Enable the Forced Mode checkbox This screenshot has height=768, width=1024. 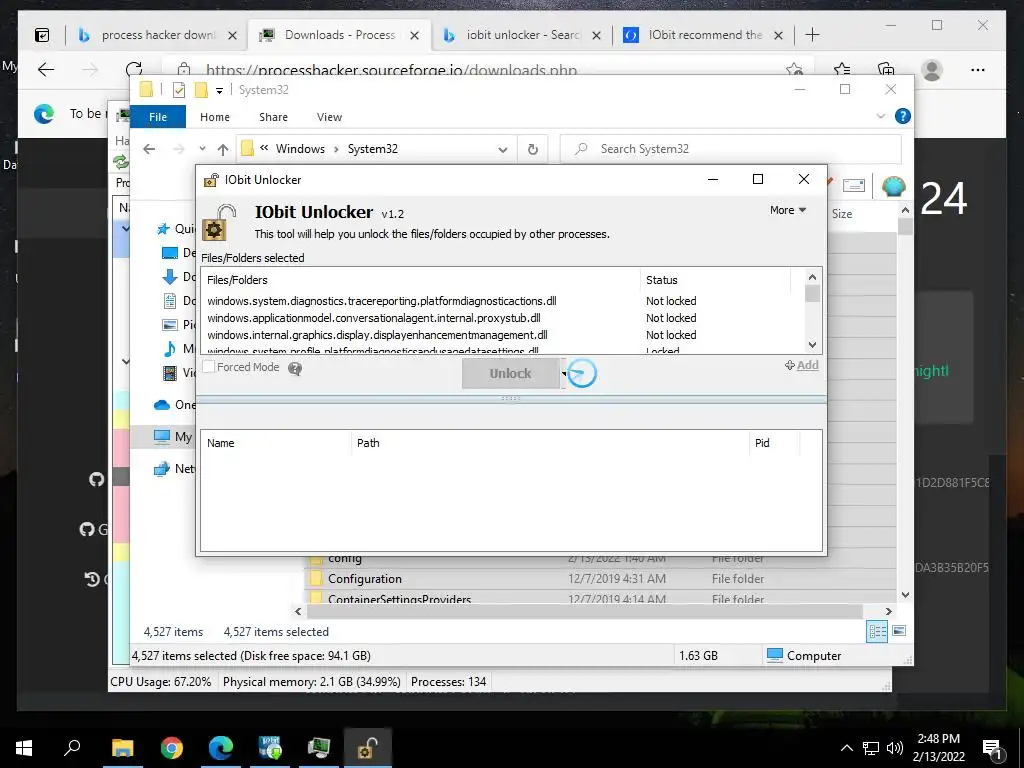point(209,367)
